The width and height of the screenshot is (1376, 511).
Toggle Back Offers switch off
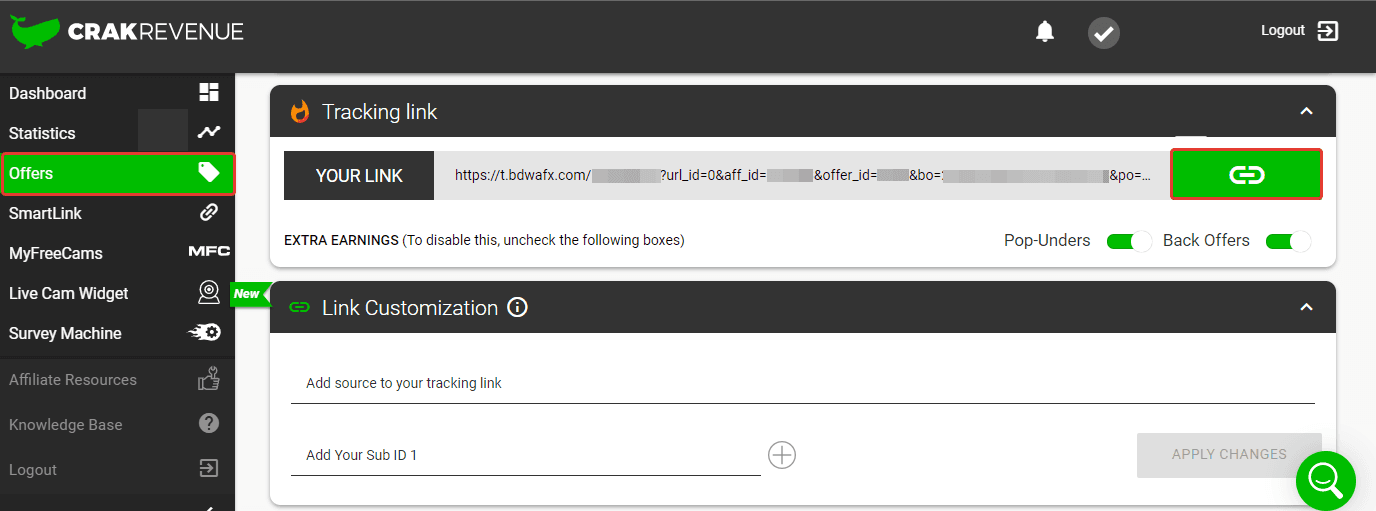point(1288,241)
